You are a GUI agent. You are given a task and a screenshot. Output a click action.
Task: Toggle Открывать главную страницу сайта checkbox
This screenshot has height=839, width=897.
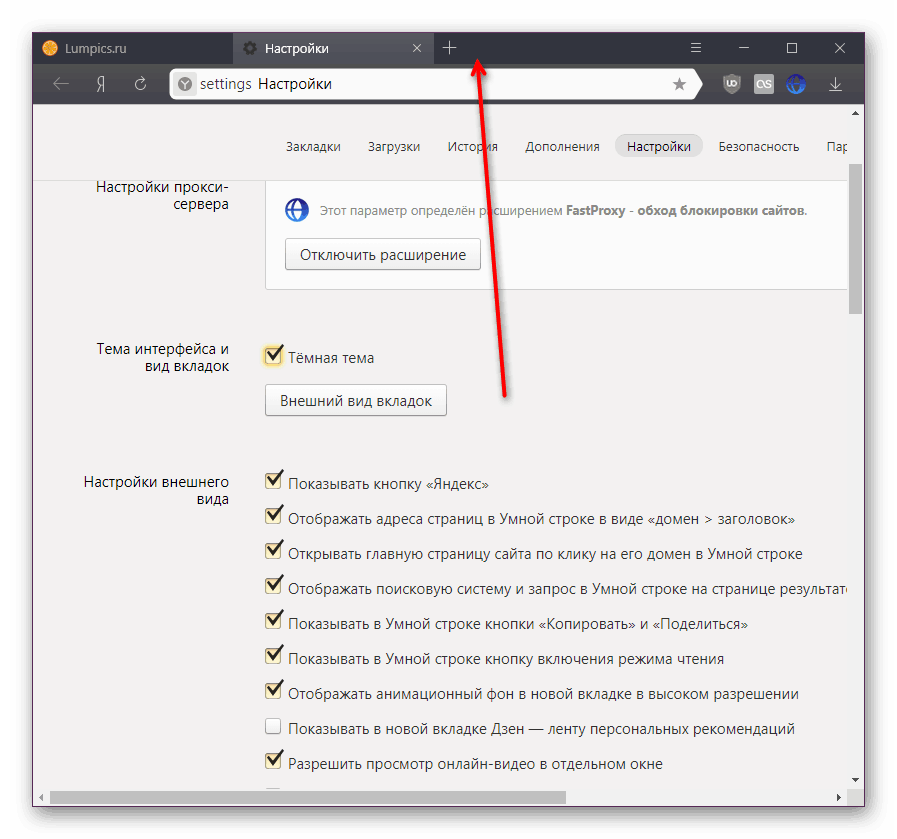(273, 550)
